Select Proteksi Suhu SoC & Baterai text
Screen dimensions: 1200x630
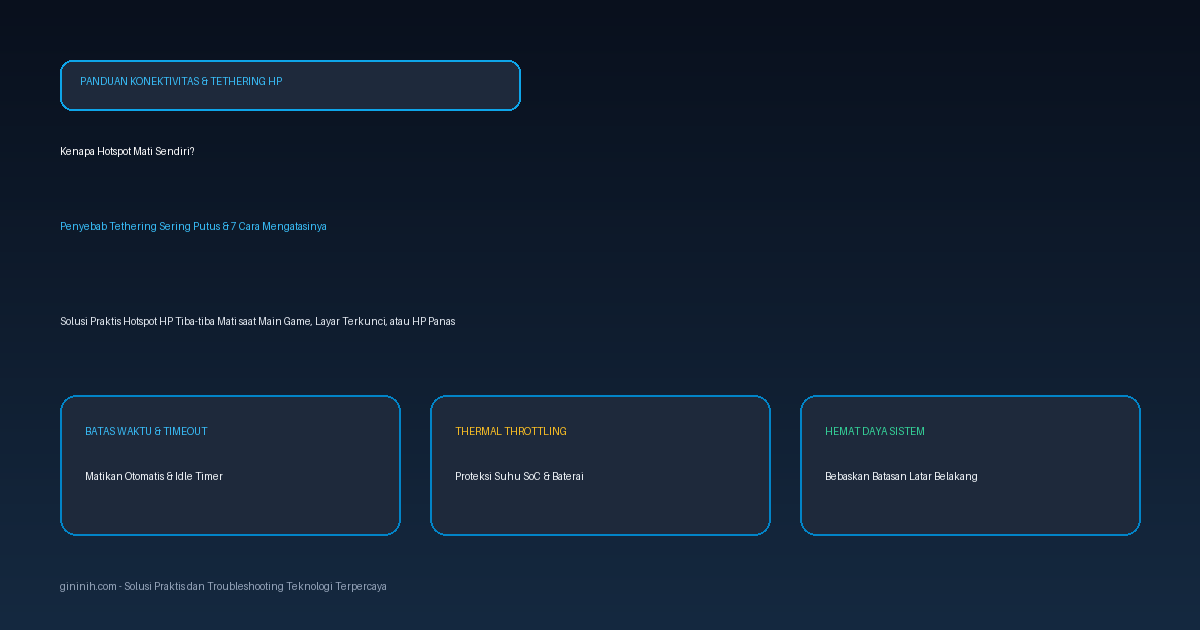pyautogui.click(x=519, y=476)
